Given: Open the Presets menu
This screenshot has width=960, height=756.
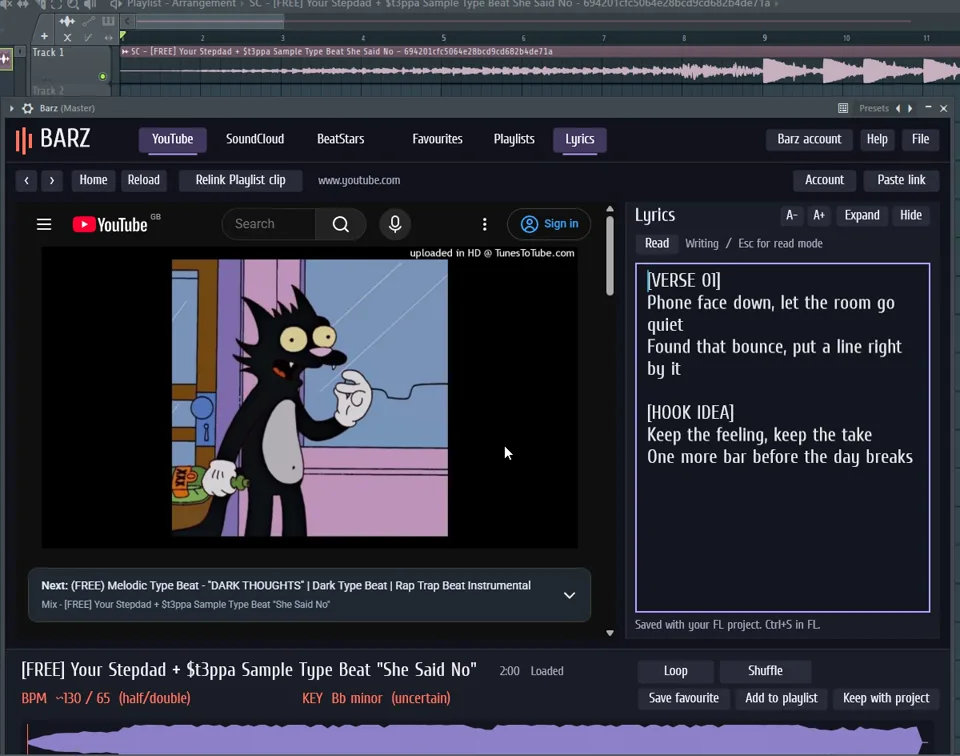Looking at the screenshot, I should [874, 108].
